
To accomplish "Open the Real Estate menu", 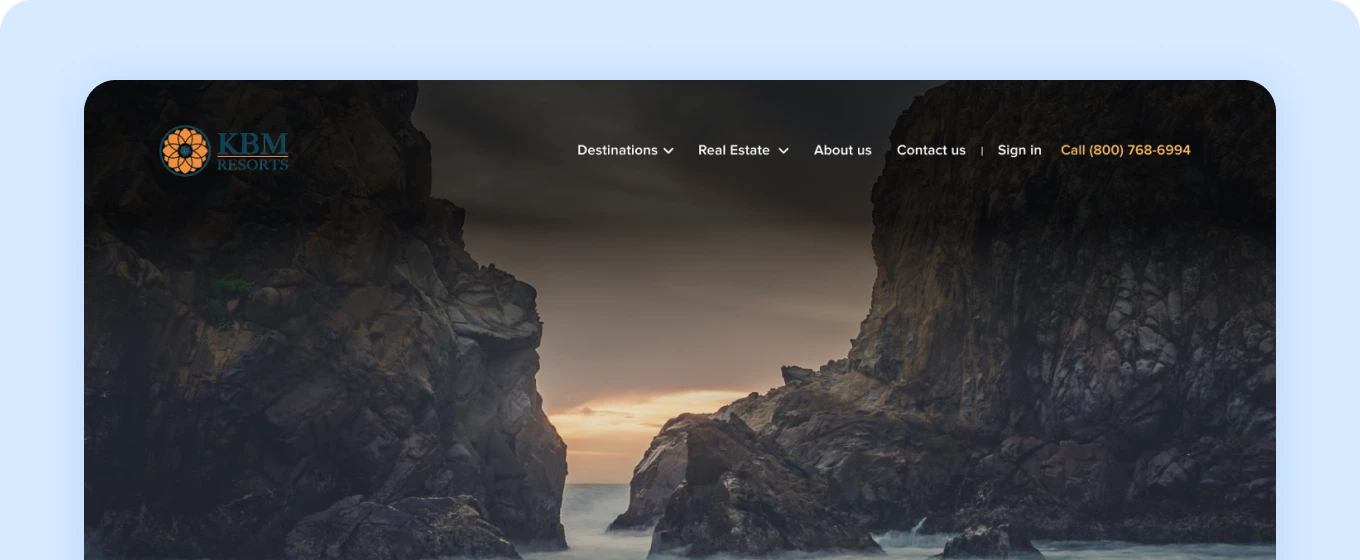I will [x=734, y=150].
